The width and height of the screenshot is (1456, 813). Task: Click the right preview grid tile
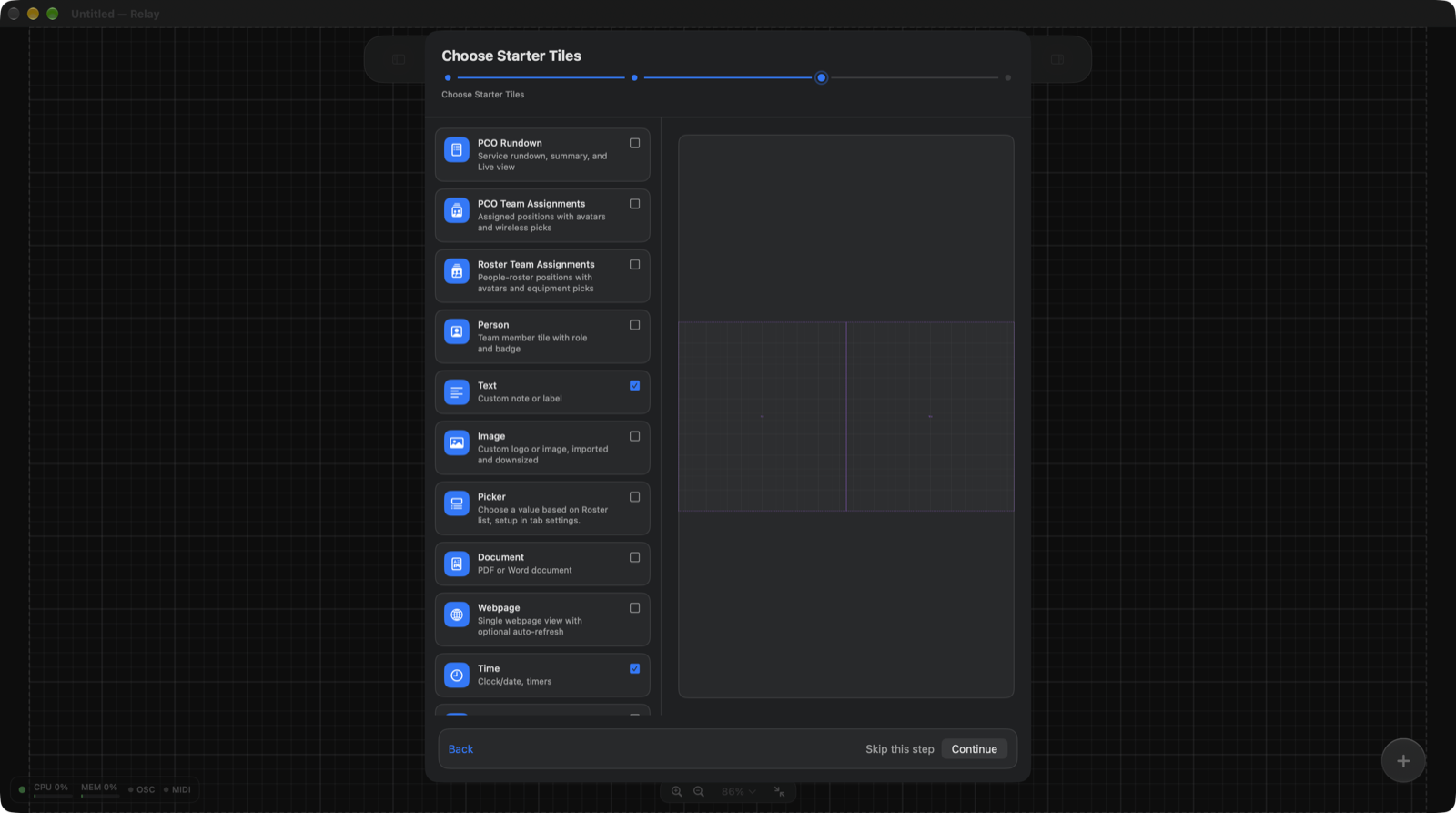(930, 416)
